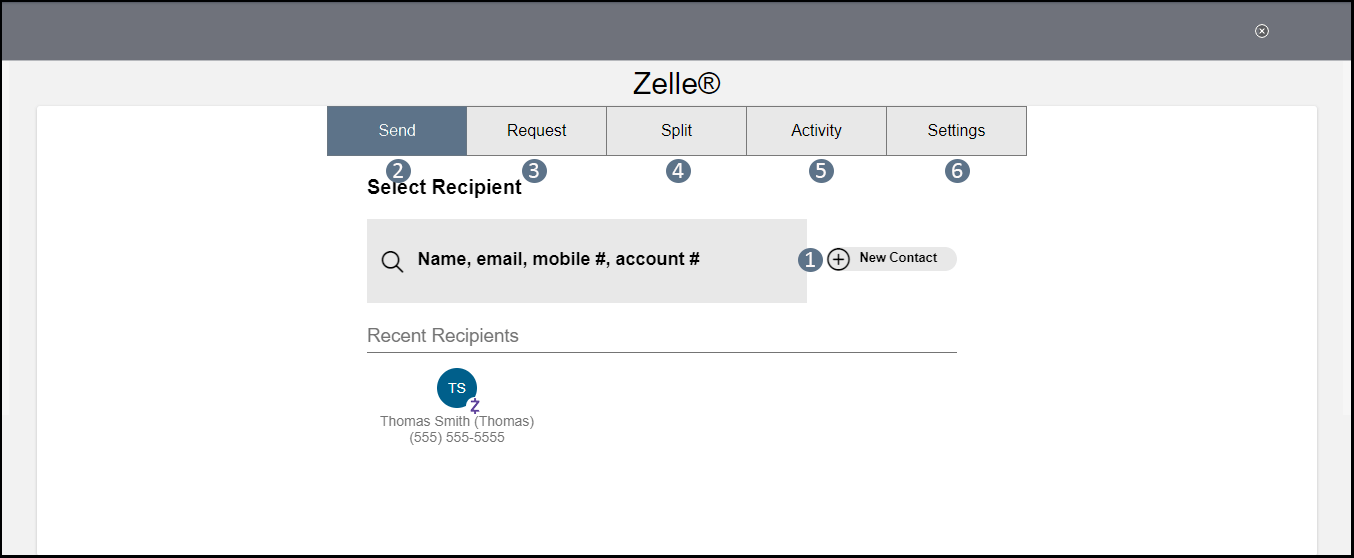Click the plus icon beside New Contact
Screen dimensions: 1354x558
point(839,259)
